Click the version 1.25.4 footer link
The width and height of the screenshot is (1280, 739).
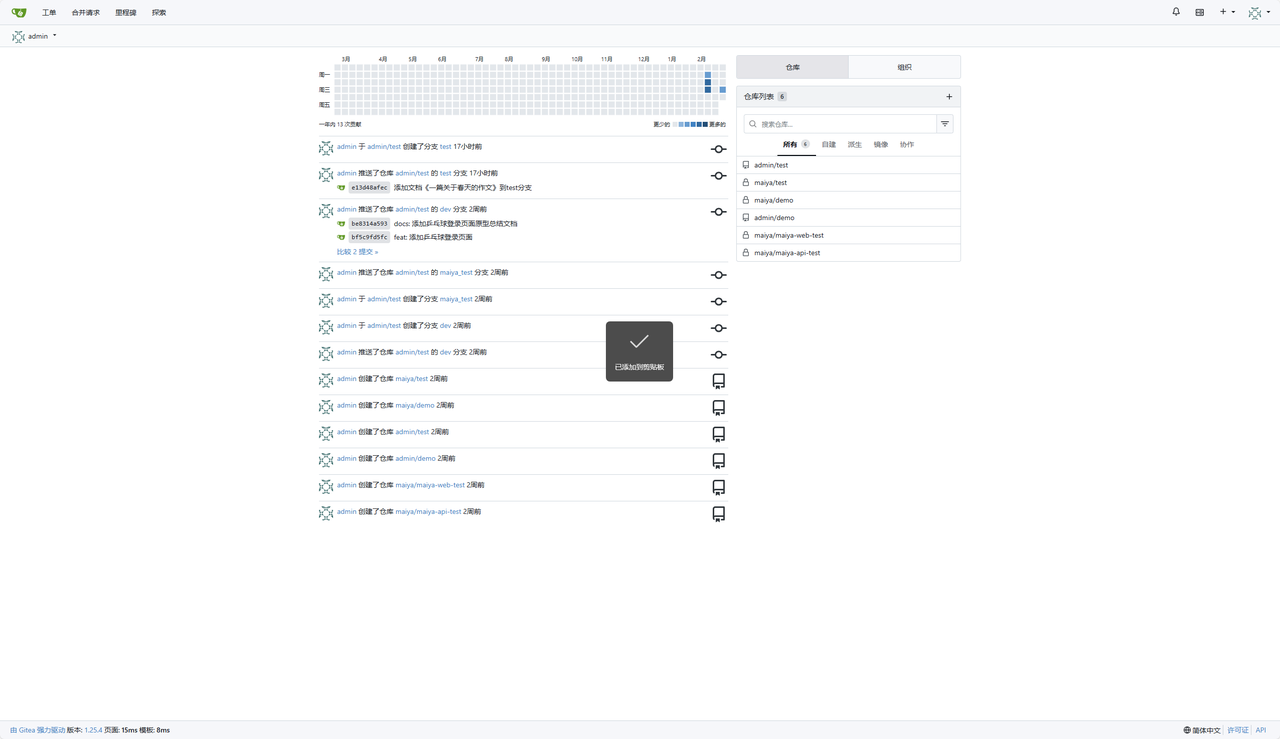tap(93, 730)
